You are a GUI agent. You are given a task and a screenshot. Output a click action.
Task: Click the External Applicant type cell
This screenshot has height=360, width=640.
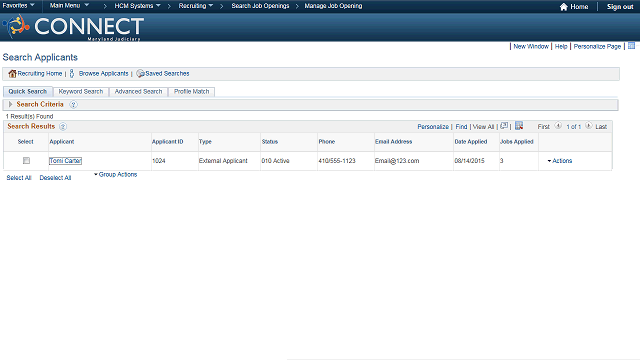click(223, 161)
